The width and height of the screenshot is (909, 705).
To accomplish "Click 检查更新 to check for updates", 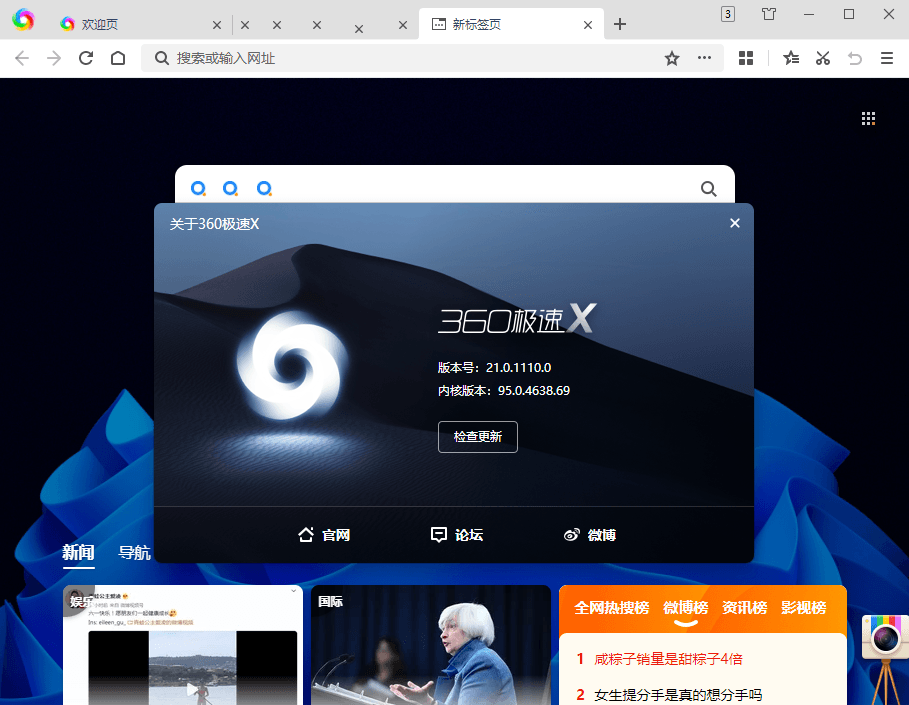I will tap(477, 437).
